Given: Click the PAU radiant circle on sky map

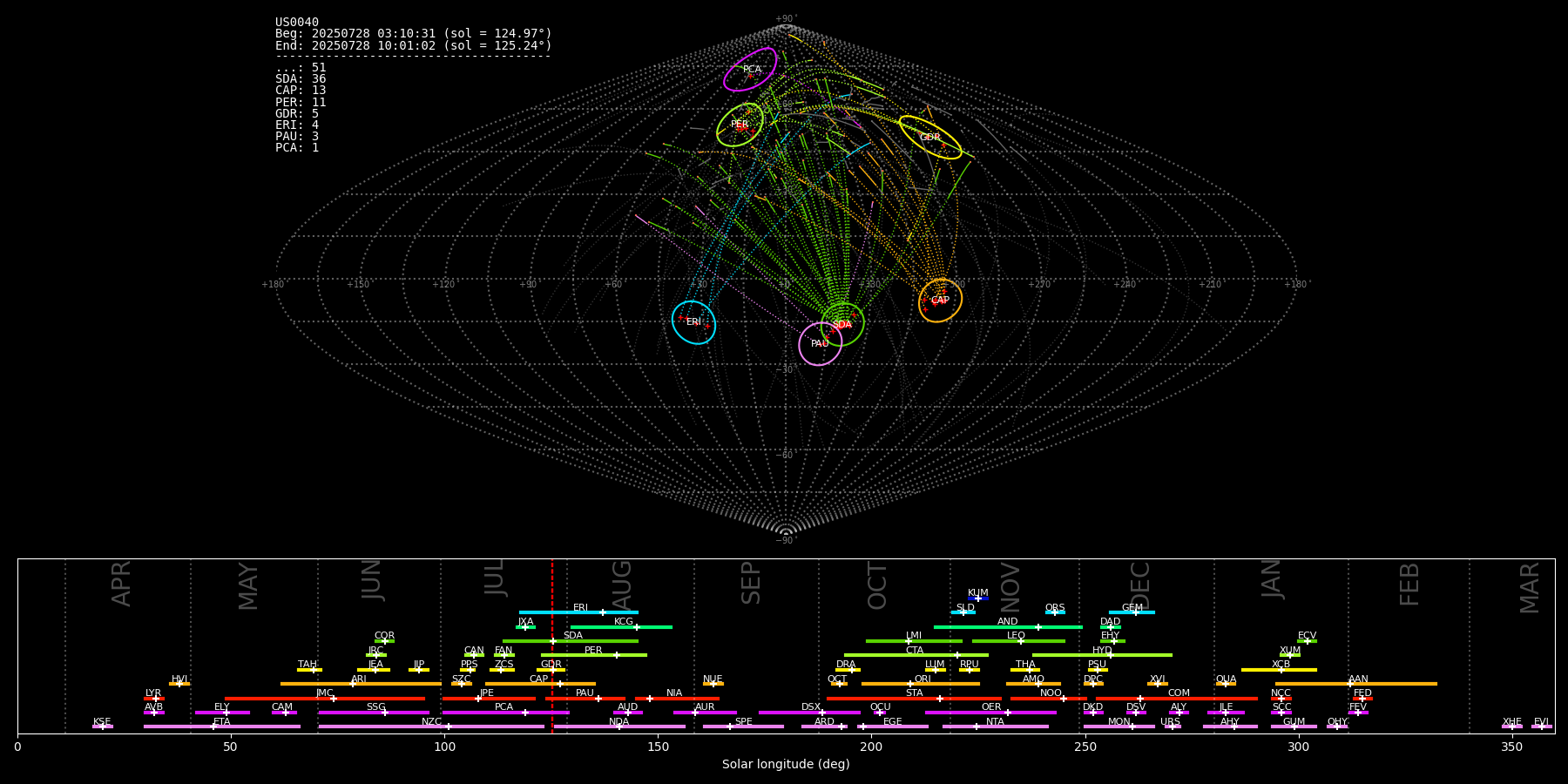Looking at the screenshot, I should (820, 344).
